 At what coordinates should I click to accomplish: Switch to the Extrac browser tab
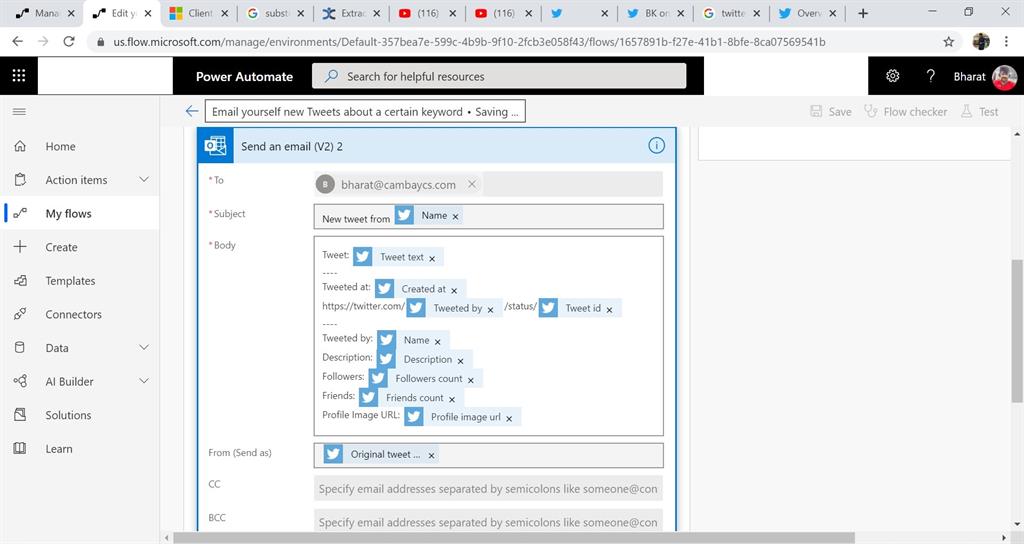click(351, 13)
